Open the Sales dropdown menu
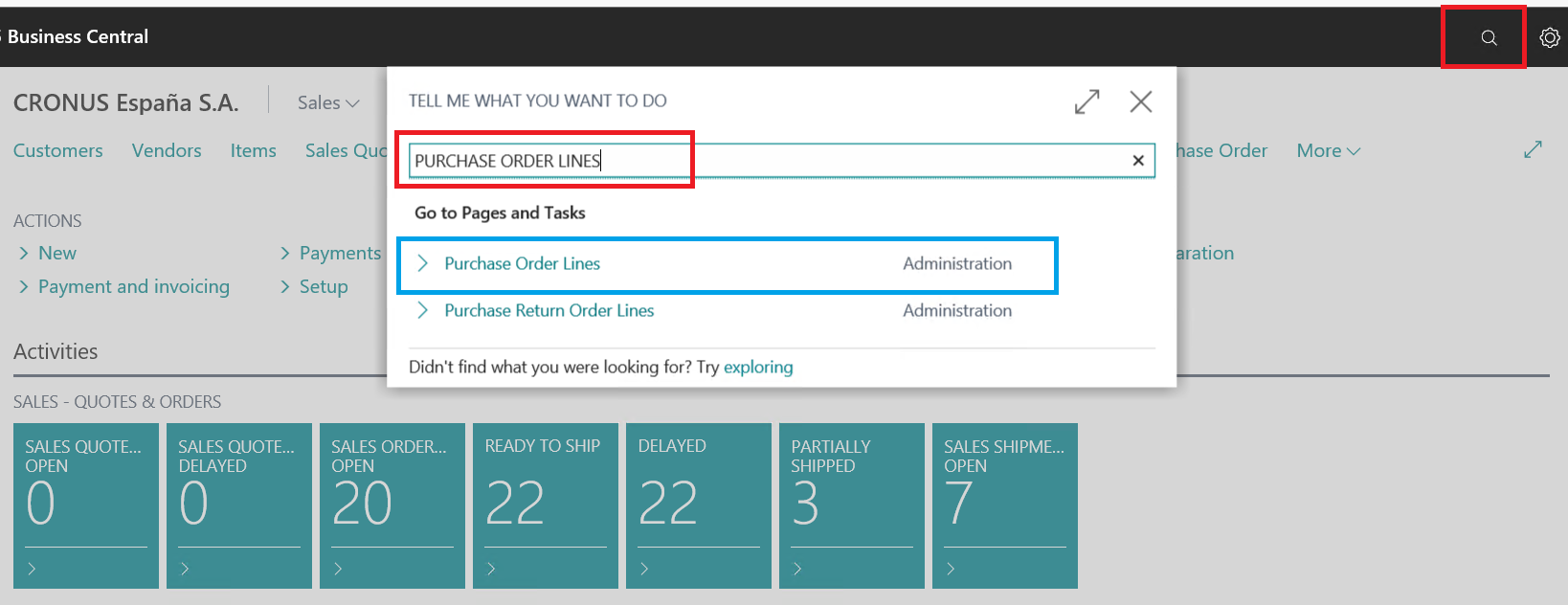The width and height of the screenshot is (1568, 605). tap(328, 102)
